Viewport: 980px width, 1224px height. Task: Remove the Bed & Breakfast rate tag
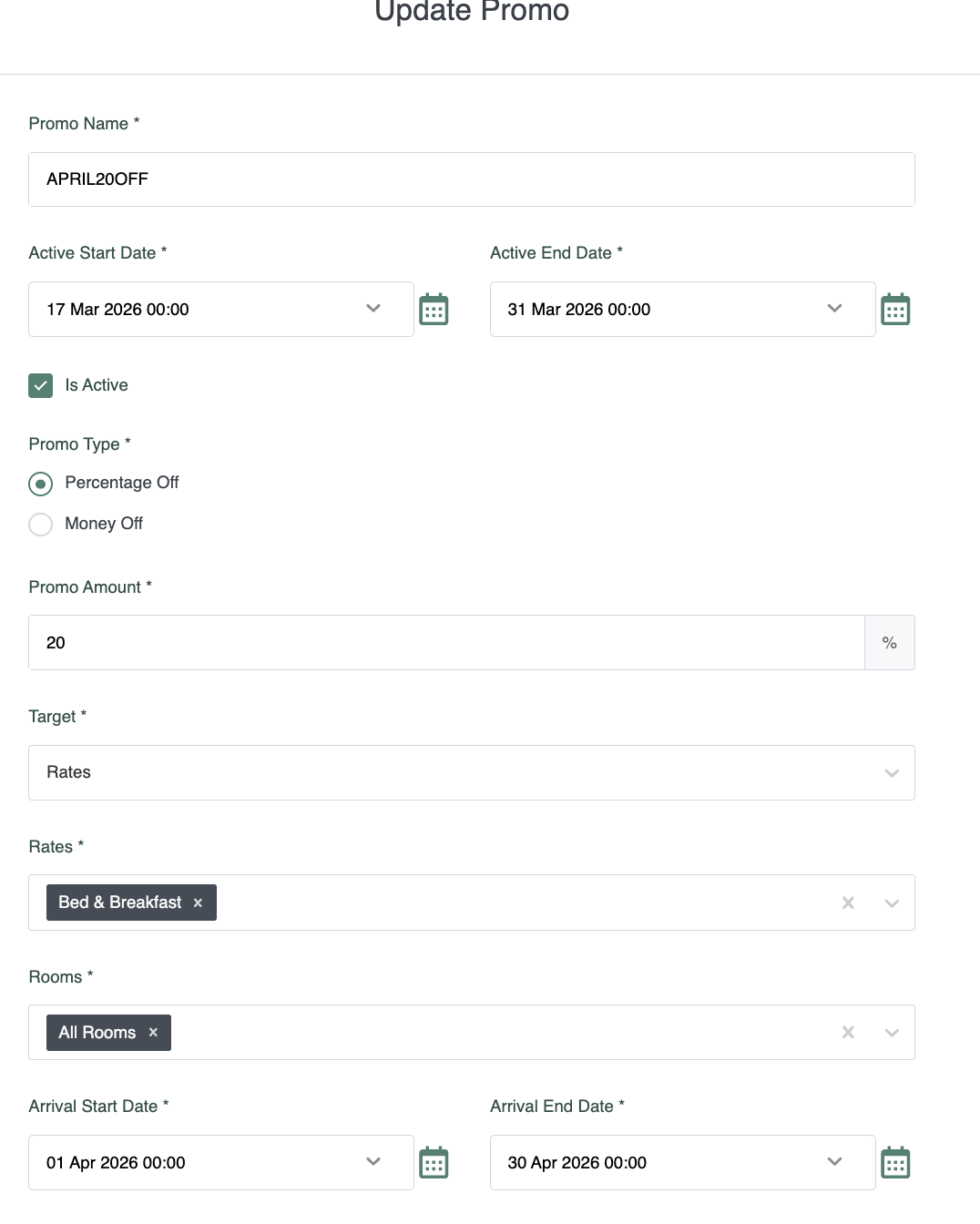tap(198, 903)
